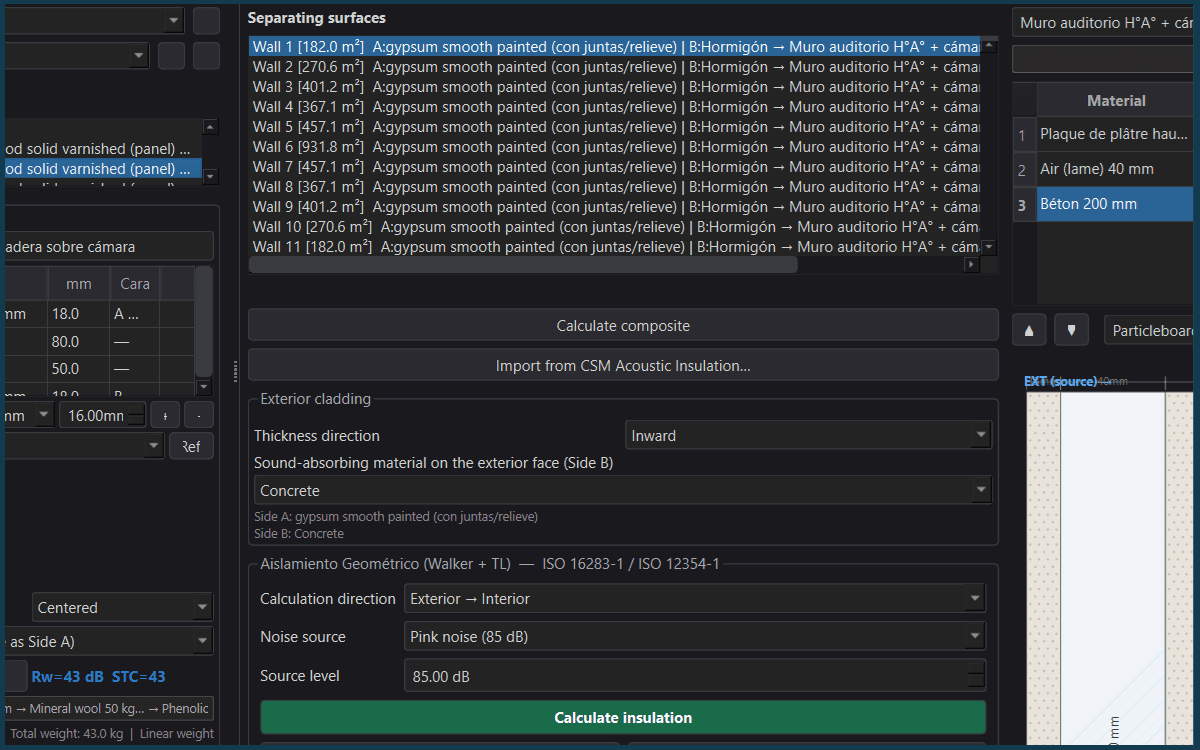This screenshot has height=750, width=1200.
Task: Click the Ref button
Action: (x=191, y=447)
